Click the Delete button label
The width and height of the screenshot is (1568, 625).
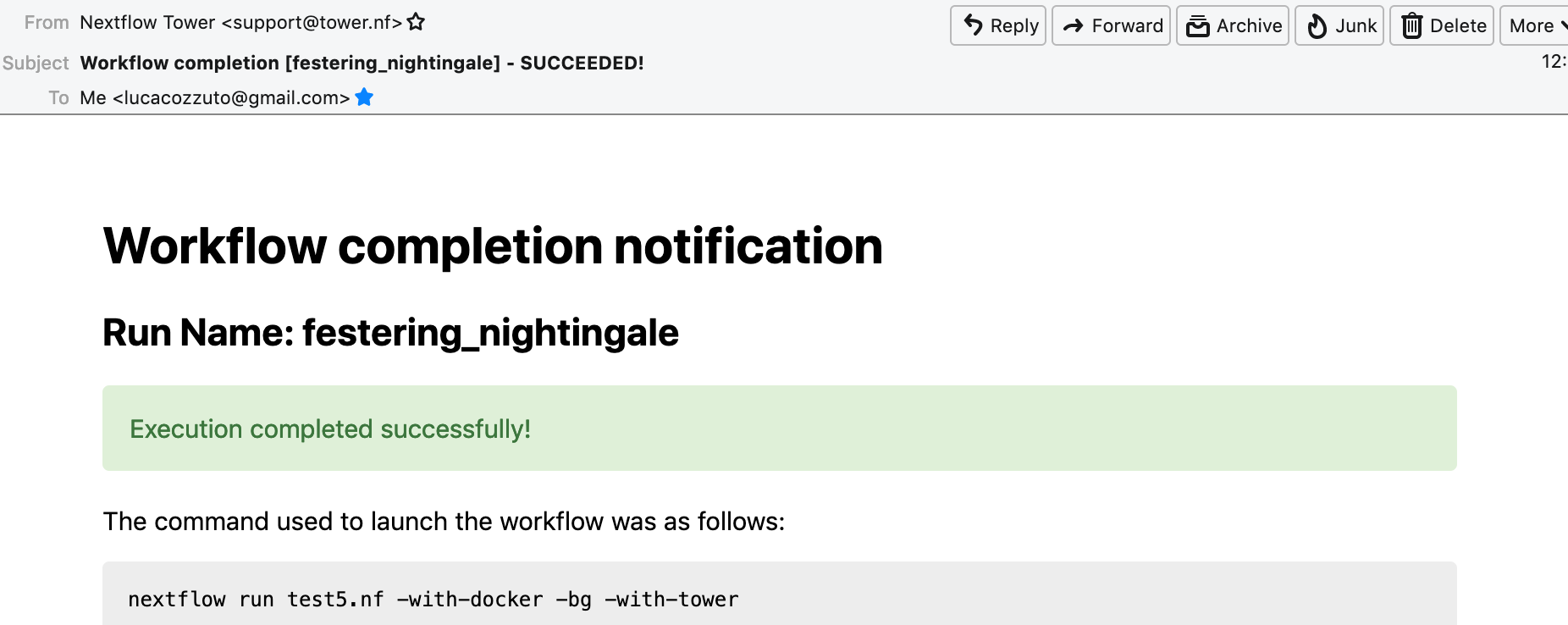click(x=1458, y=26)
